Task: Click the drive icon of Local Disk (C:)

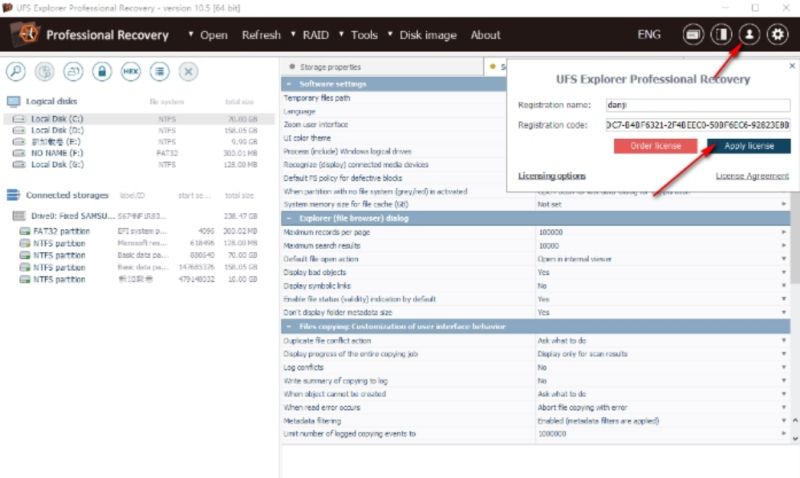Action: click(x=19, y=119)
